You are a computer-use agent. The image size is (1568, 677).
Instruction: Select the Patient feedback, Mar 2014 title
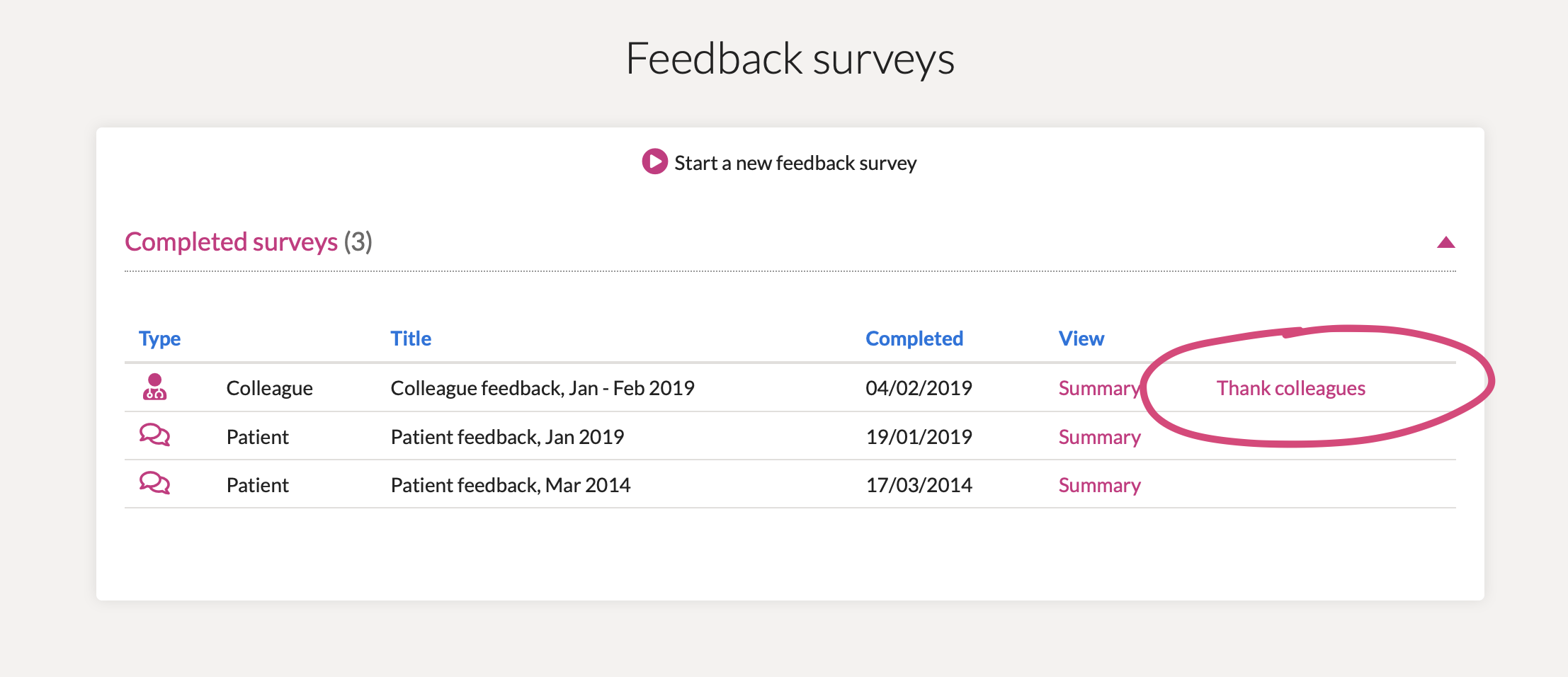pos(510,485)
